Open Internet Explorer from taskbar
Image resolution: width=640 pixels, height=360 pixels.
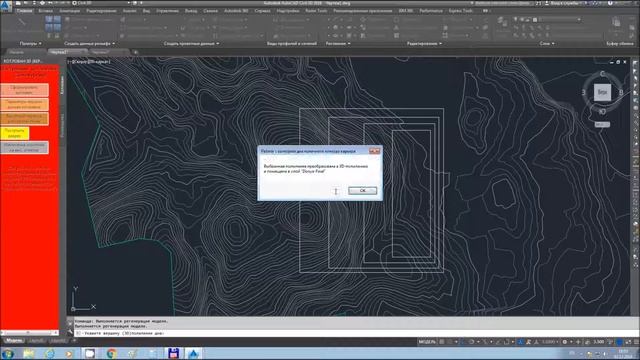(x=49, y=353)
